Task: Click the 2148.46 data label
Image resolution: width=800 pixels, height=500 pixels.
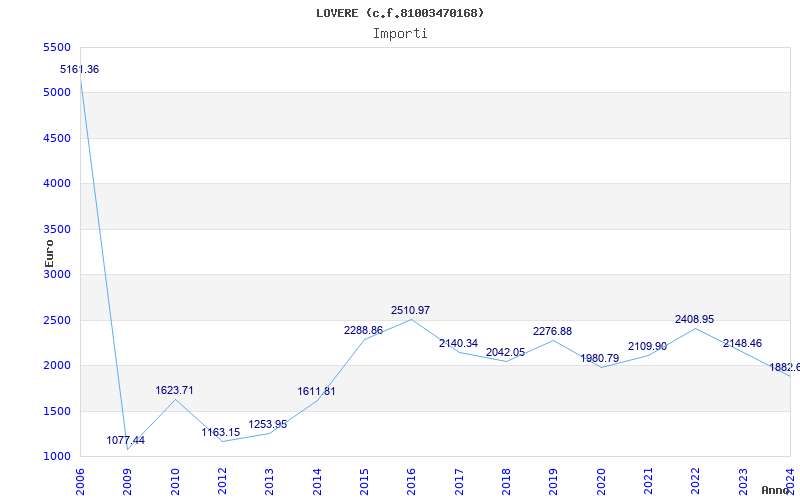Action: coord(742,343)
